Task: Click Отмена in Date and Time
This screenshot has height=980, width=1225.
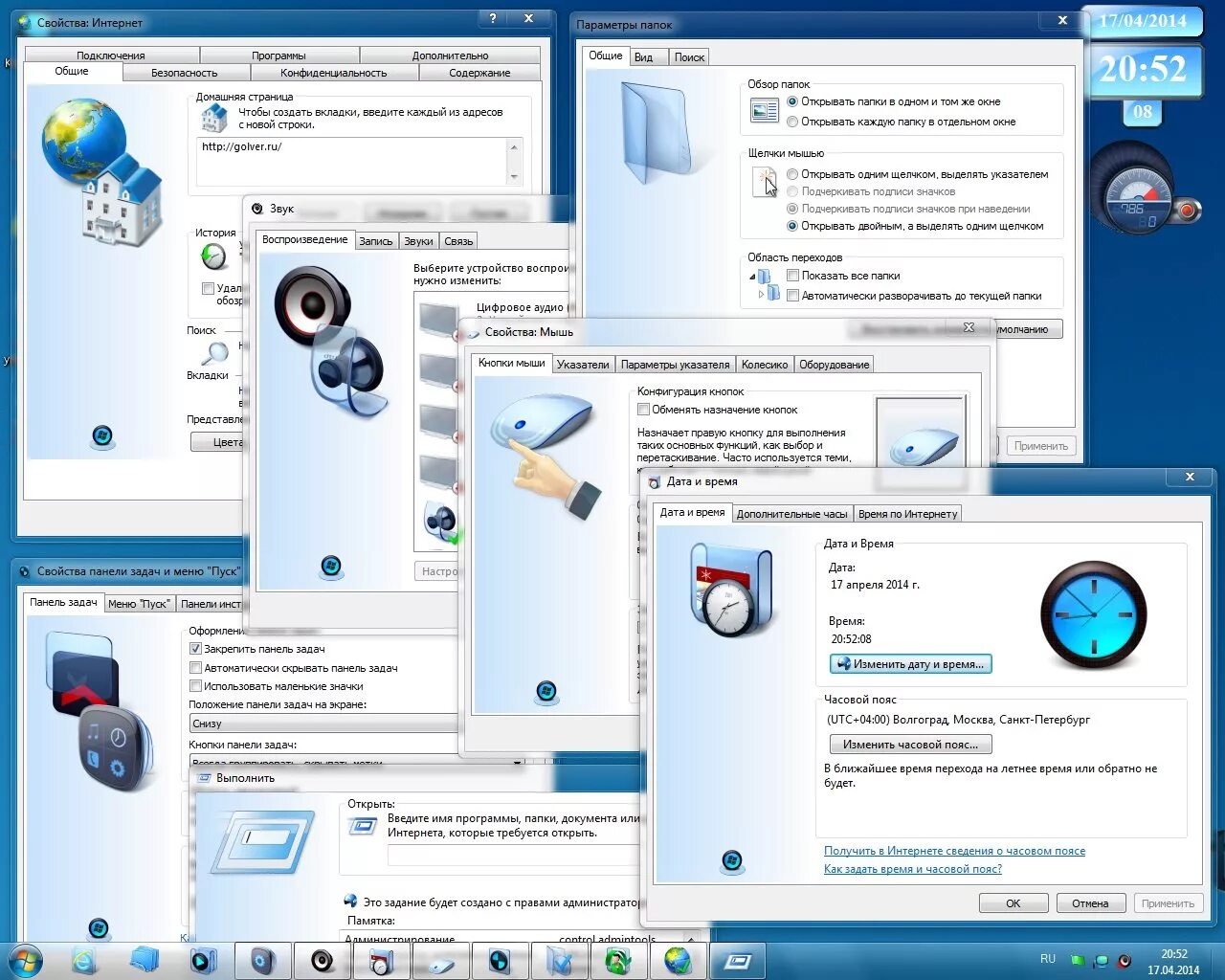Action: pos(1090,903)
